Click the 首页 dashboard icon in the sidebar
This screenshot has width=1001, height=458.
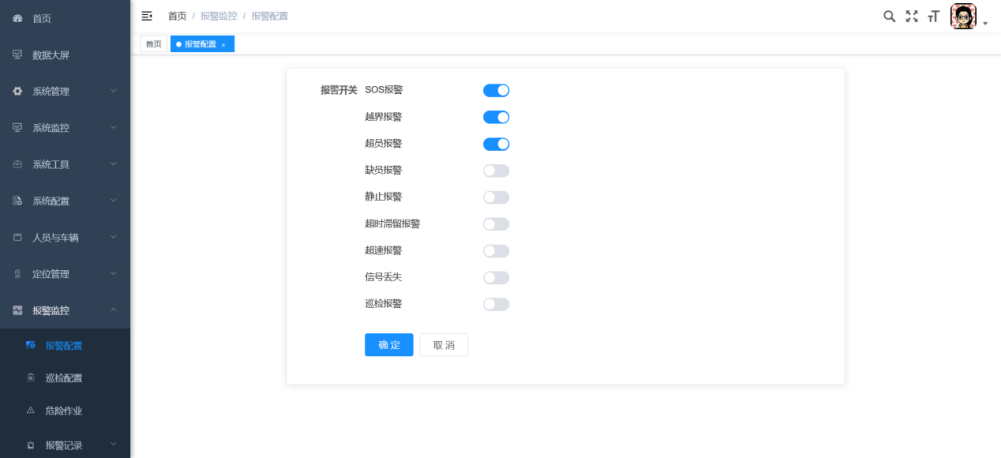18,19
